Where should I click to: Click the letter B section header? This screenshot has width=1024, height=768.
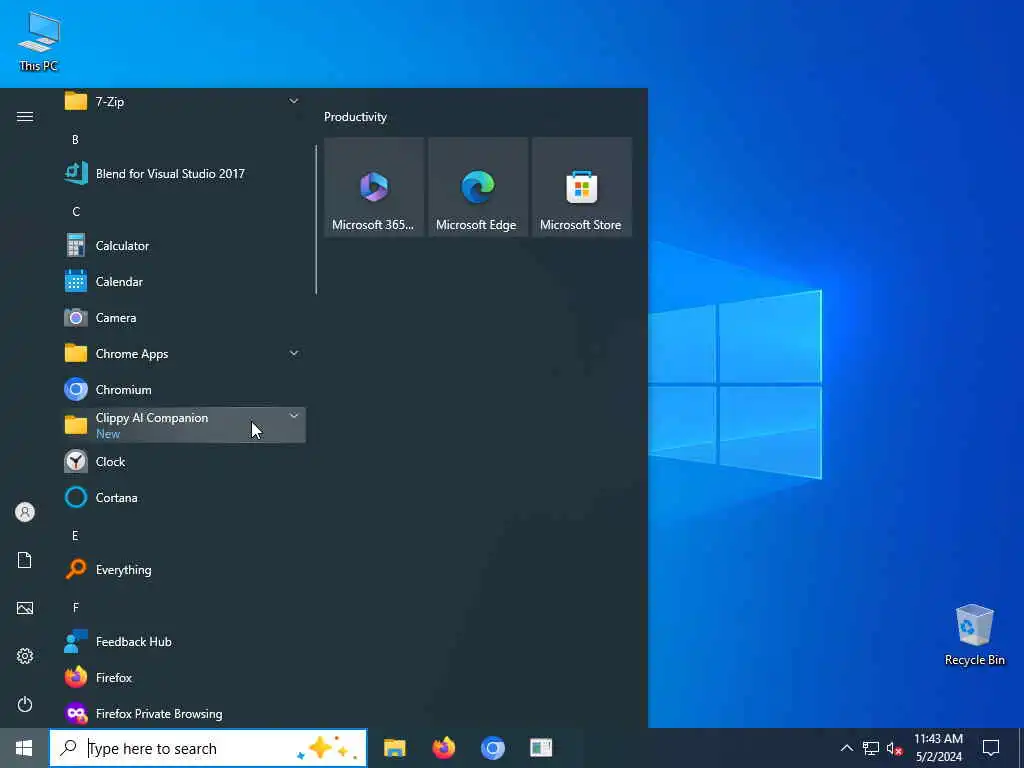tap(75, 140)
